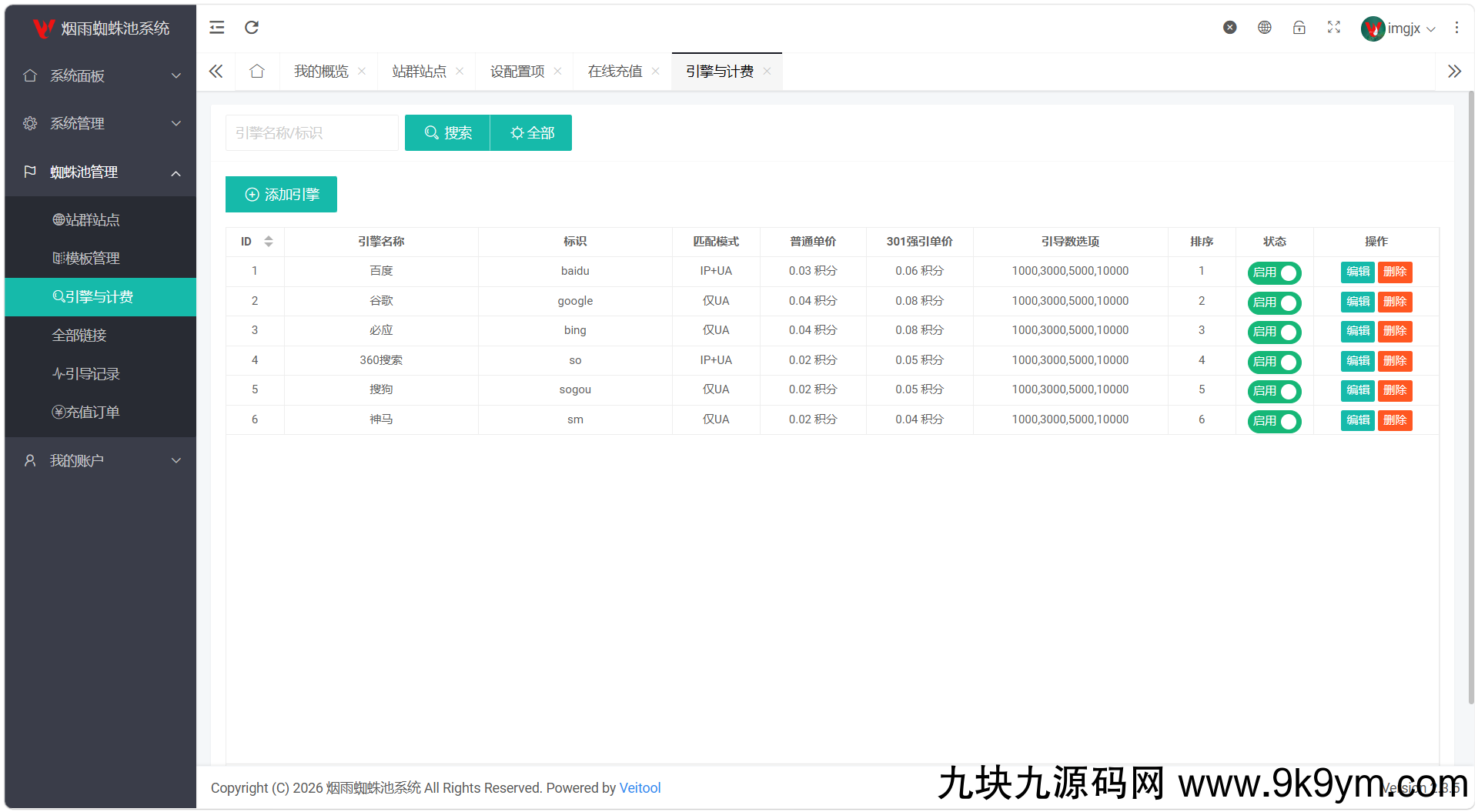Switch to the 站群站点 tab
This screenshot has height=812, width=1478.
tap(419, 72)
